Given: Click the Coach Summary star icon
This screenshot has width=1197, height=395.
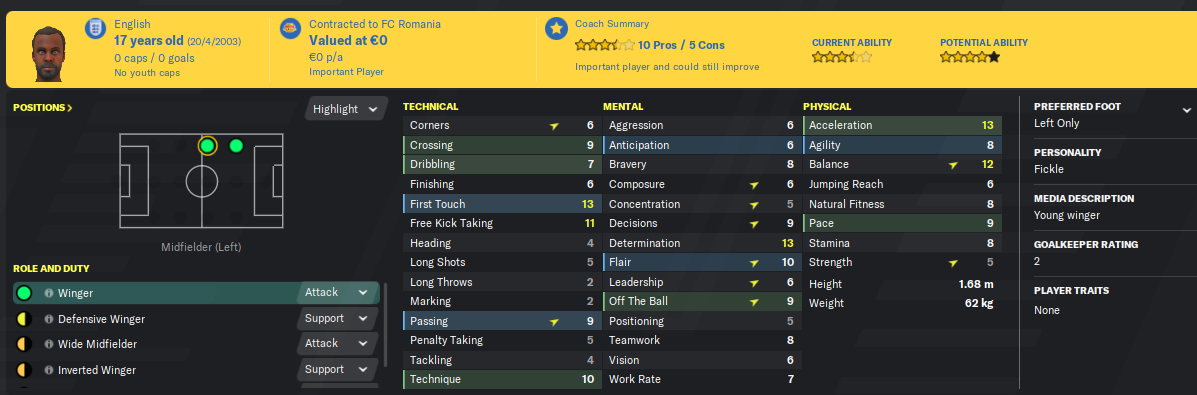Looking at the screenshot, I should point(556,30).
